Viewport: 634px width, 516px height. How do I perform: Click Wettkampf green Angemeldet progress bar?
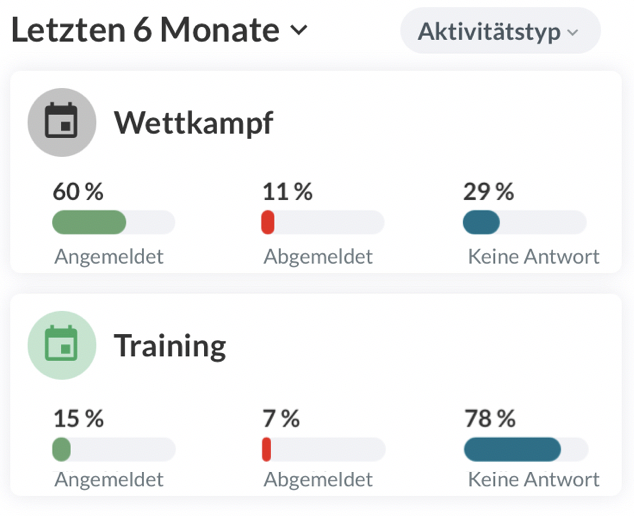[x=89, y=222]
